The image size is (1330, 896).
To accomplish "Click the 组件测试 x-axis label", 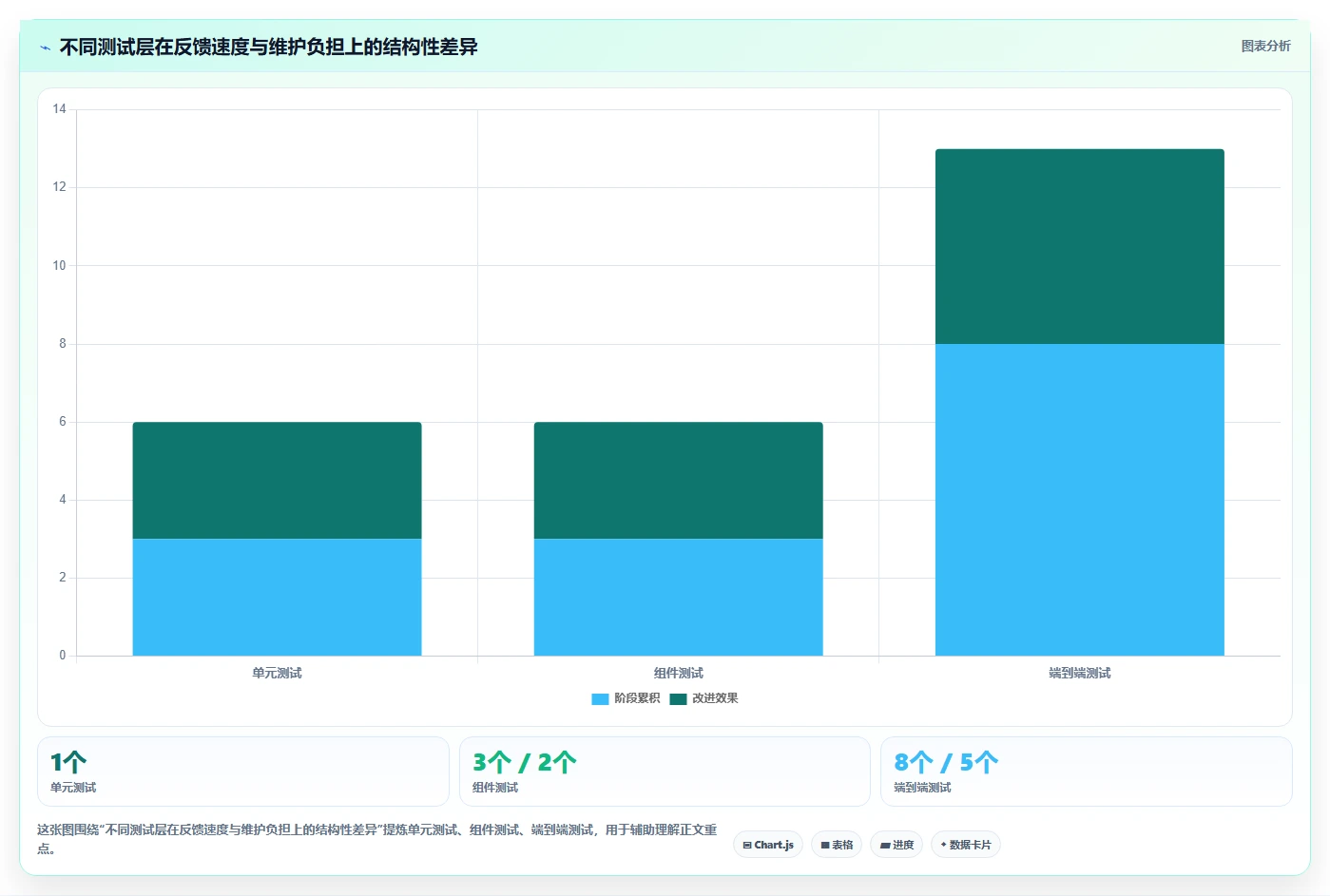I will (678, 673).
